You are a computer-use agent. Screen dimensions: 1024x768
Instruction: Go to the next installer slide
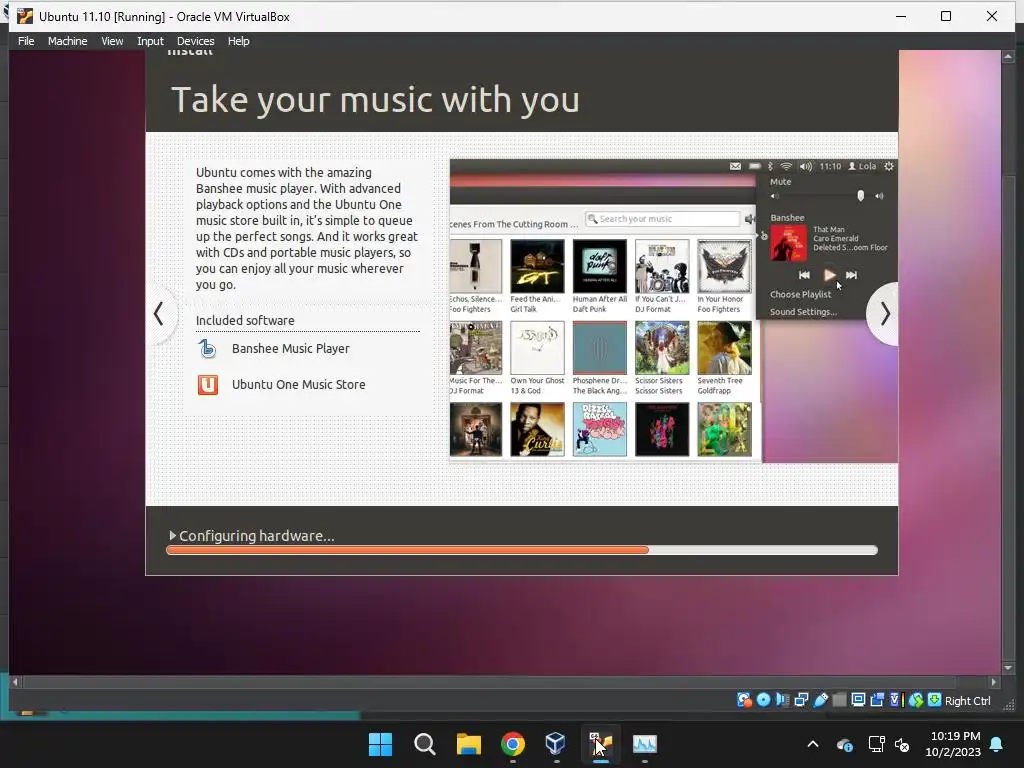[x=884, y=314]
